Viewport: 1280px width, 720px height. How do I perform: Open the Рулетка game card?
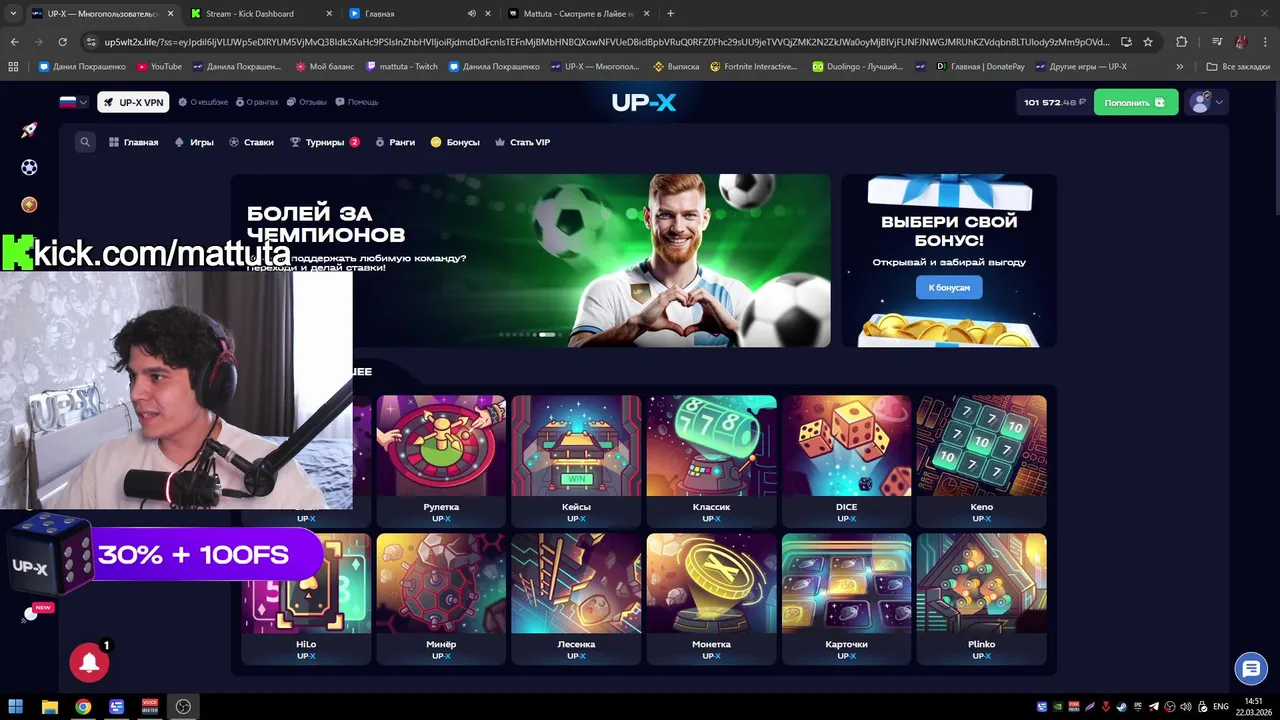(441, 460)
